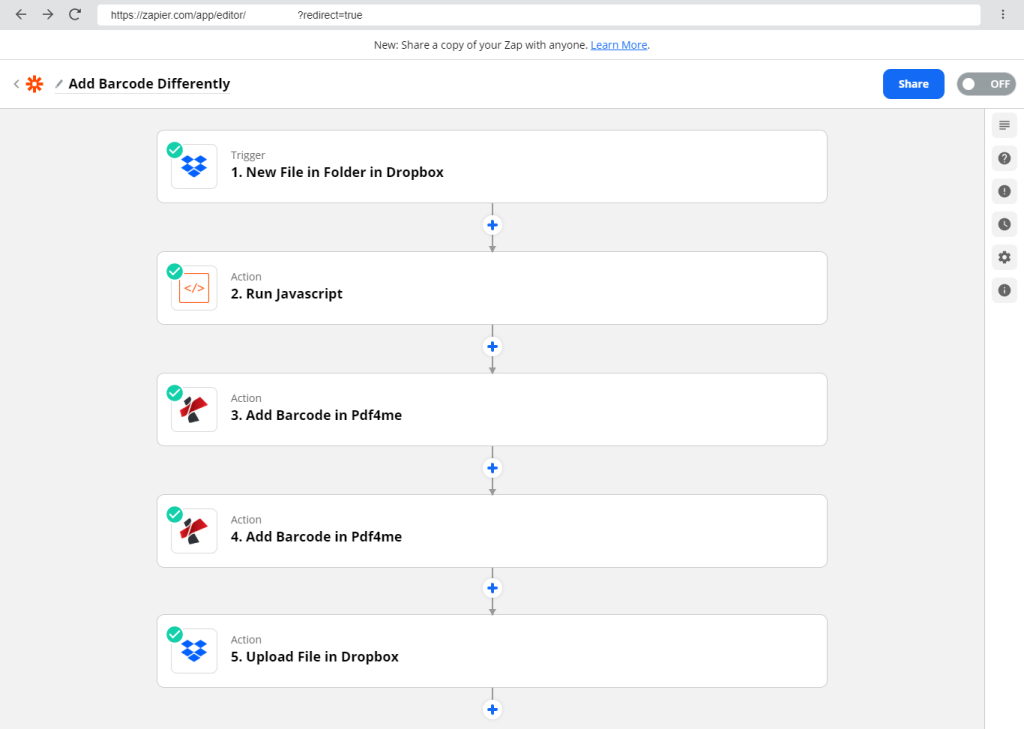Click the pencil edit-name icon
1024x729 pixels.
59,84
